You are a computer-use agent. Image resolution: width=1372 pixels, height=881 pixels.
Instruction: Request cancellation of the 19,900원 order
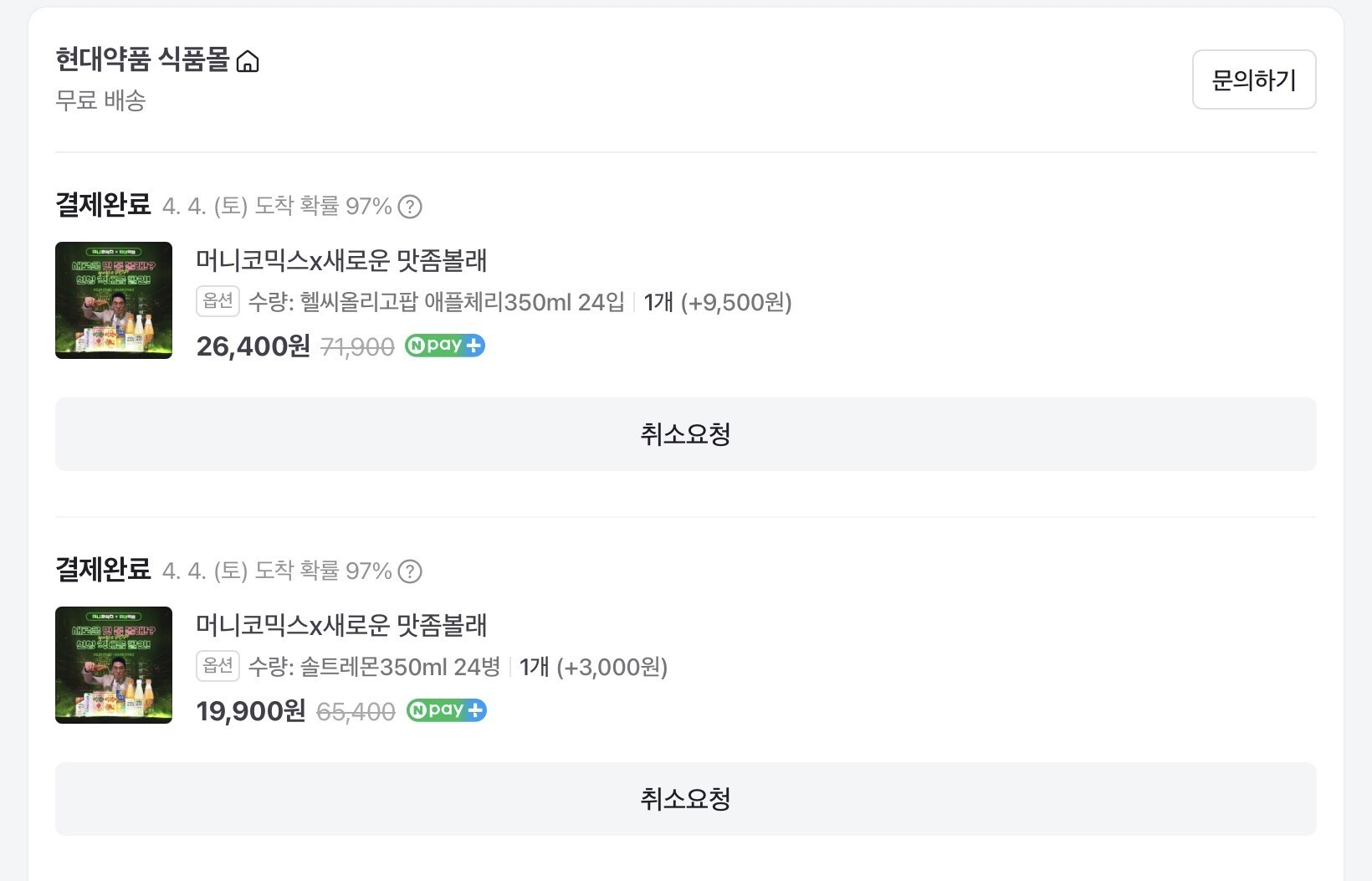pyautogui.click(x=685, y=799)
